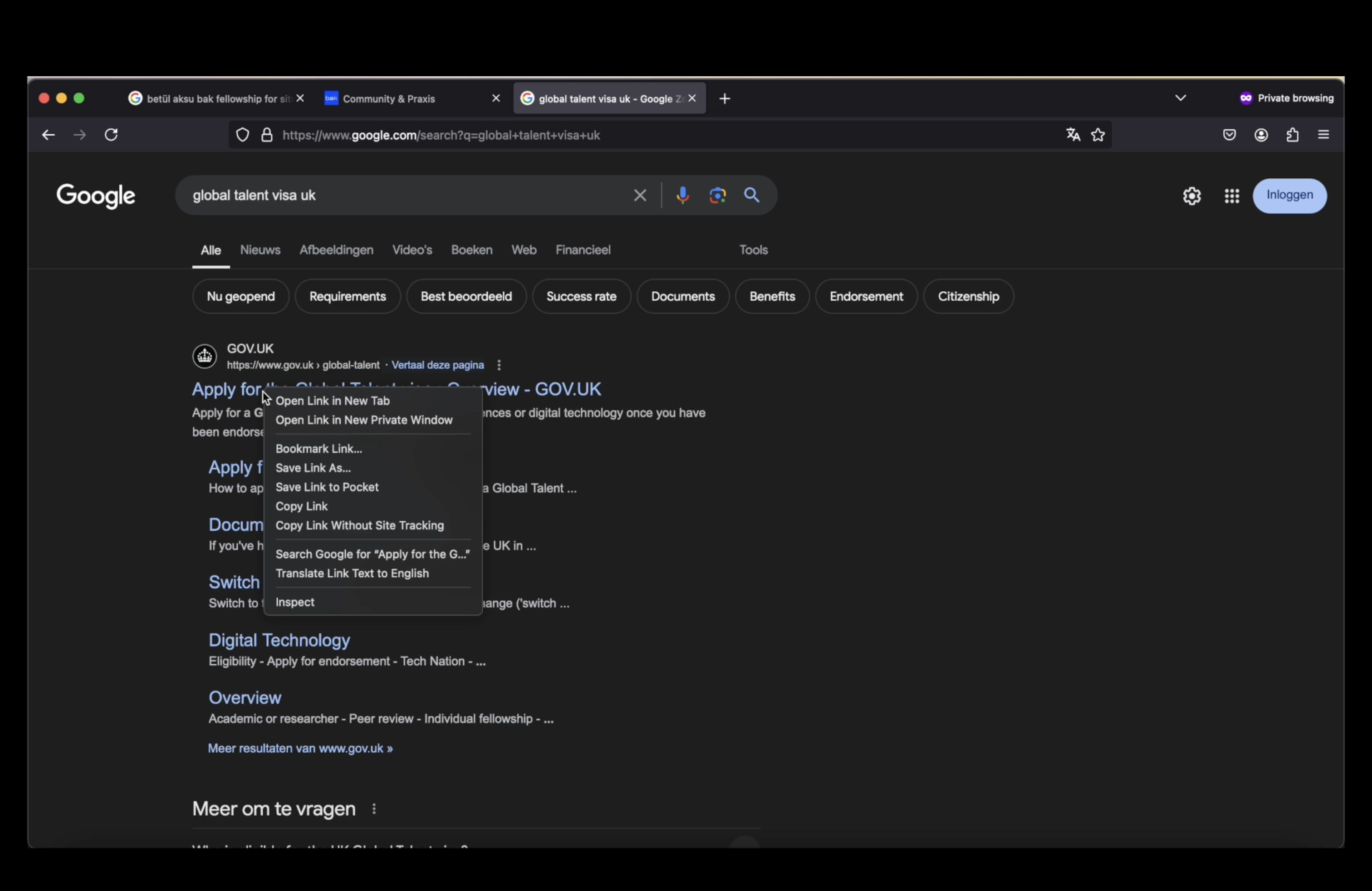Click the Google logo
1372x891 pixels.
point(96,196)
